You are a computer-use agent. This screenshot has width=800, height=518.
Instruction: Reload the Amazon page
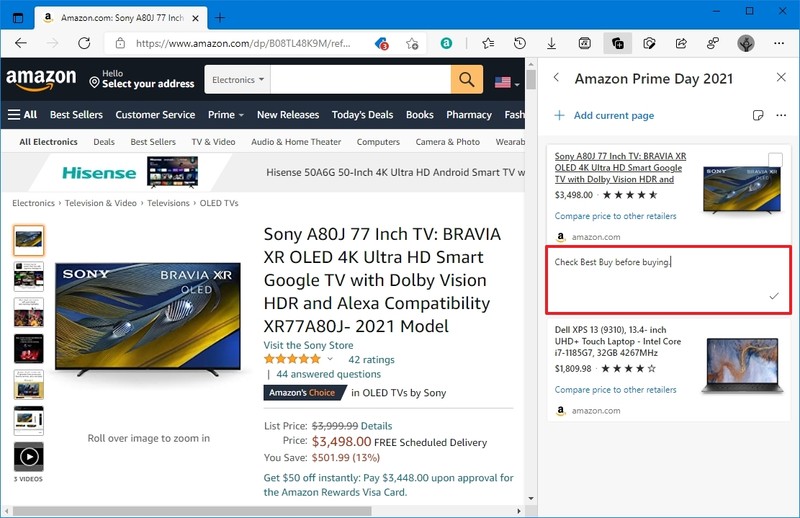coord(84,43)
